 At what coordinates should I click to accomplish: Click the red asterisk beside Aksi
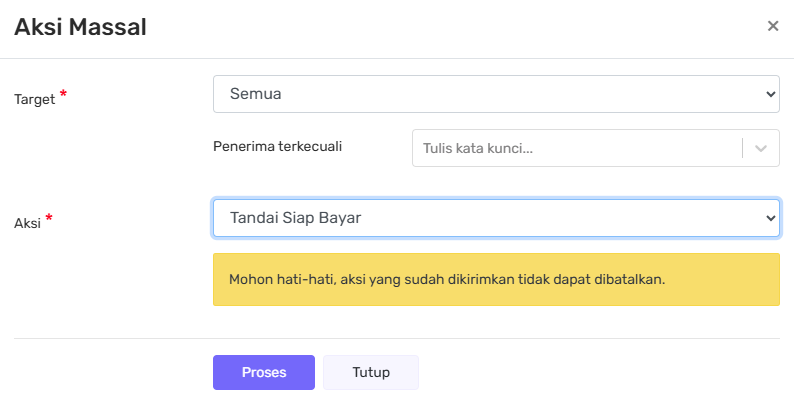click(x=49, y=219)
